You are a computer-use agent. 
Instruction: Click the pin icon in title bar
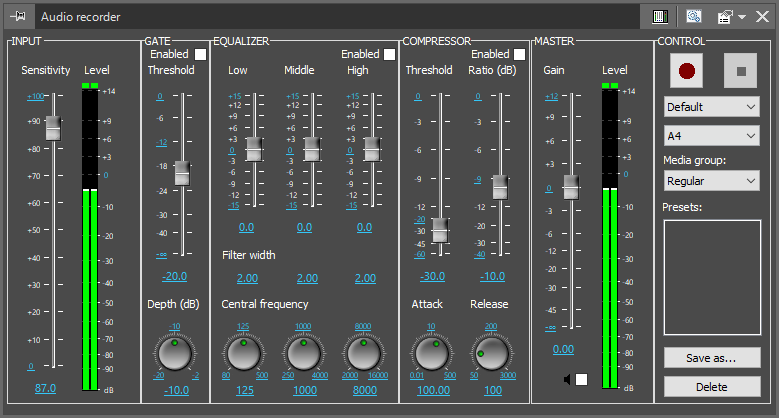coord(18,16)
